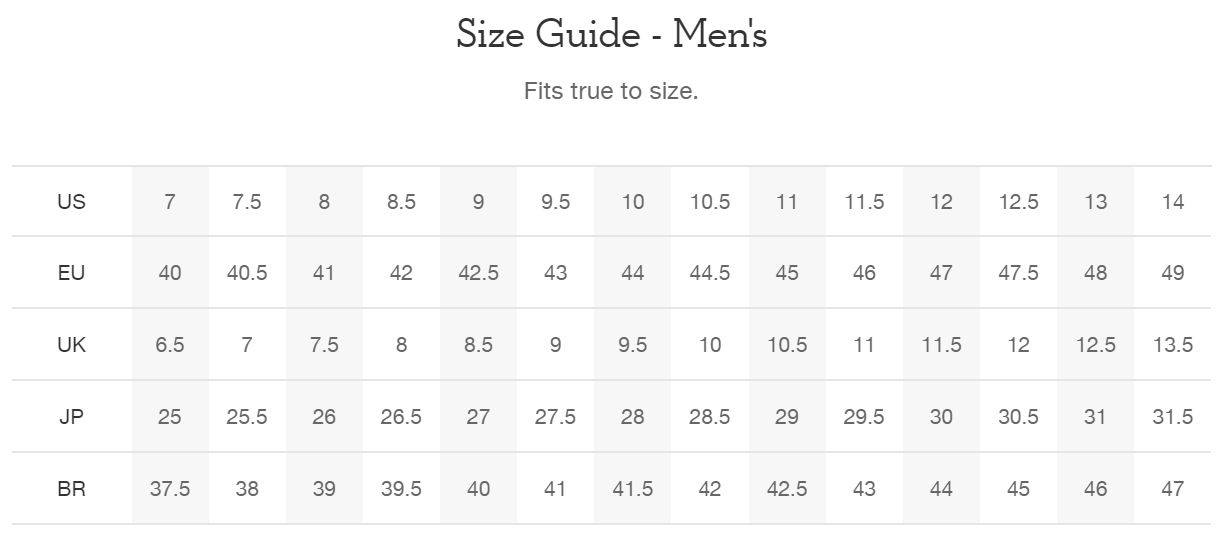Click UK size 6.5 cell
This screenshot has width=1231, height=555.
tap(170, 345)
